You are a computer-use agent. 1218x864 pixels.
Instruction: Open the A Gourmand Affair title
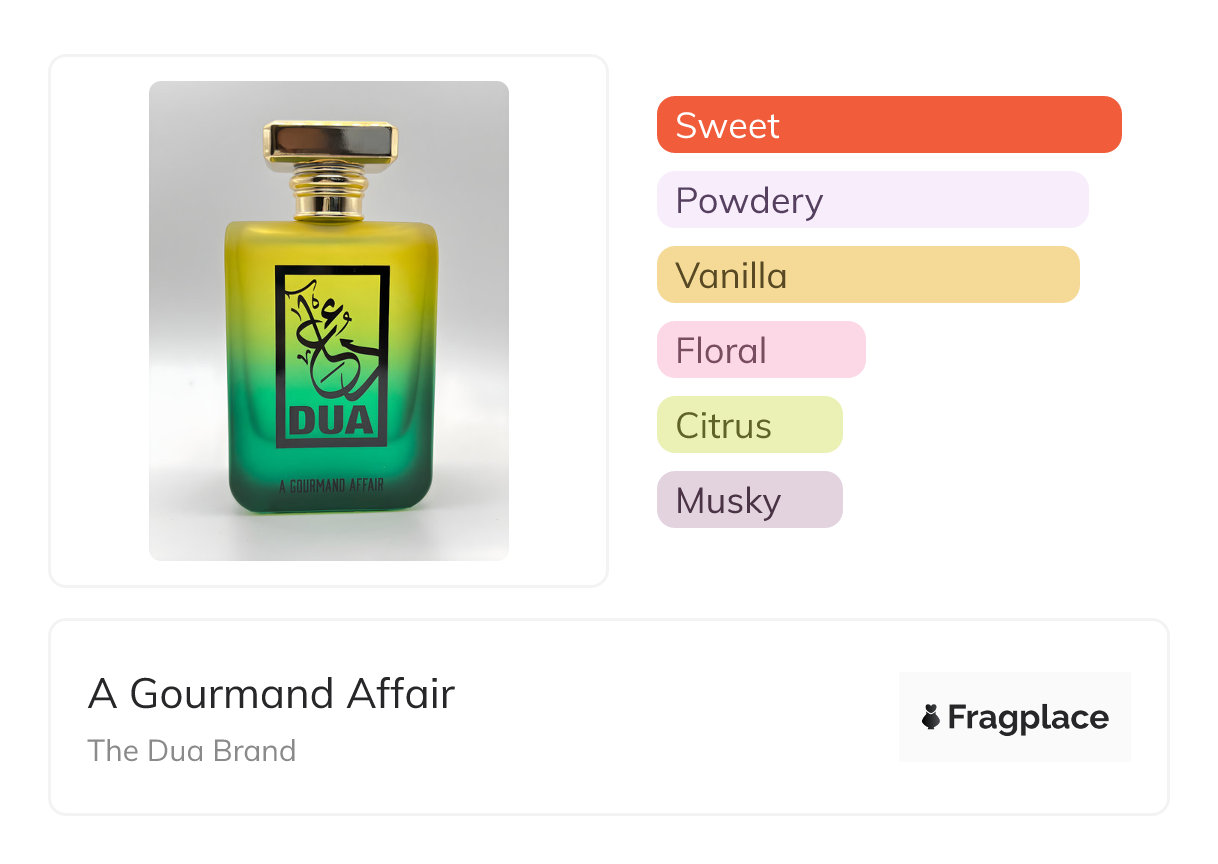(x=271, y=693)
